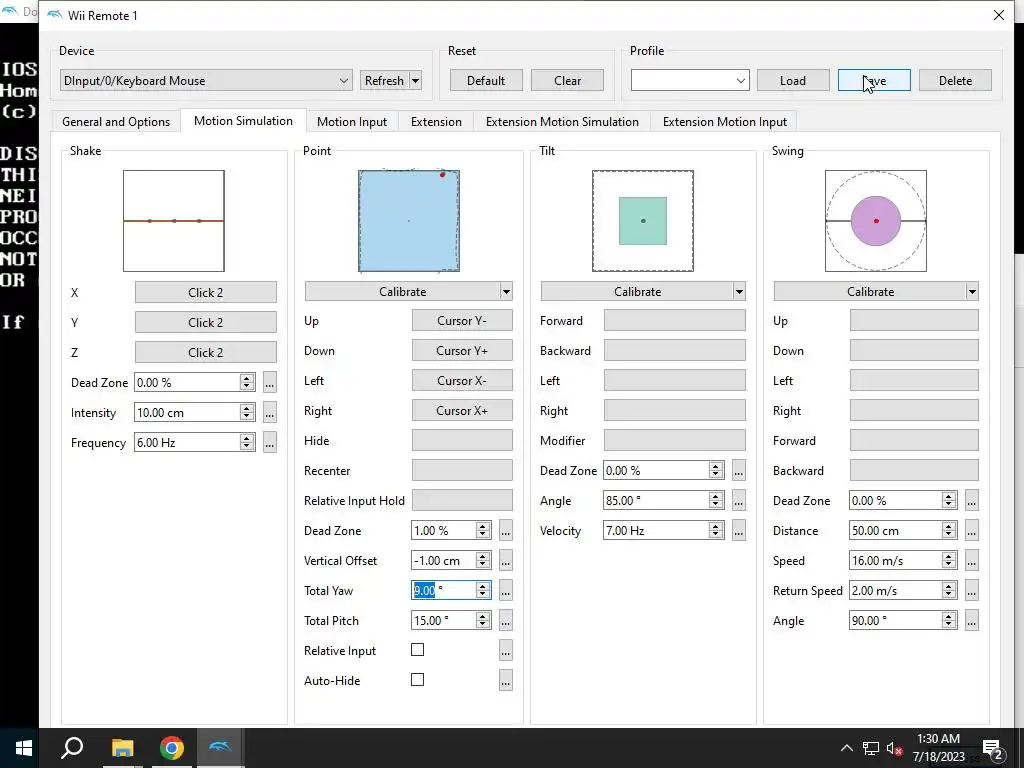Open Swing Calibrate dropdown arrow

(x=972, y=292)
